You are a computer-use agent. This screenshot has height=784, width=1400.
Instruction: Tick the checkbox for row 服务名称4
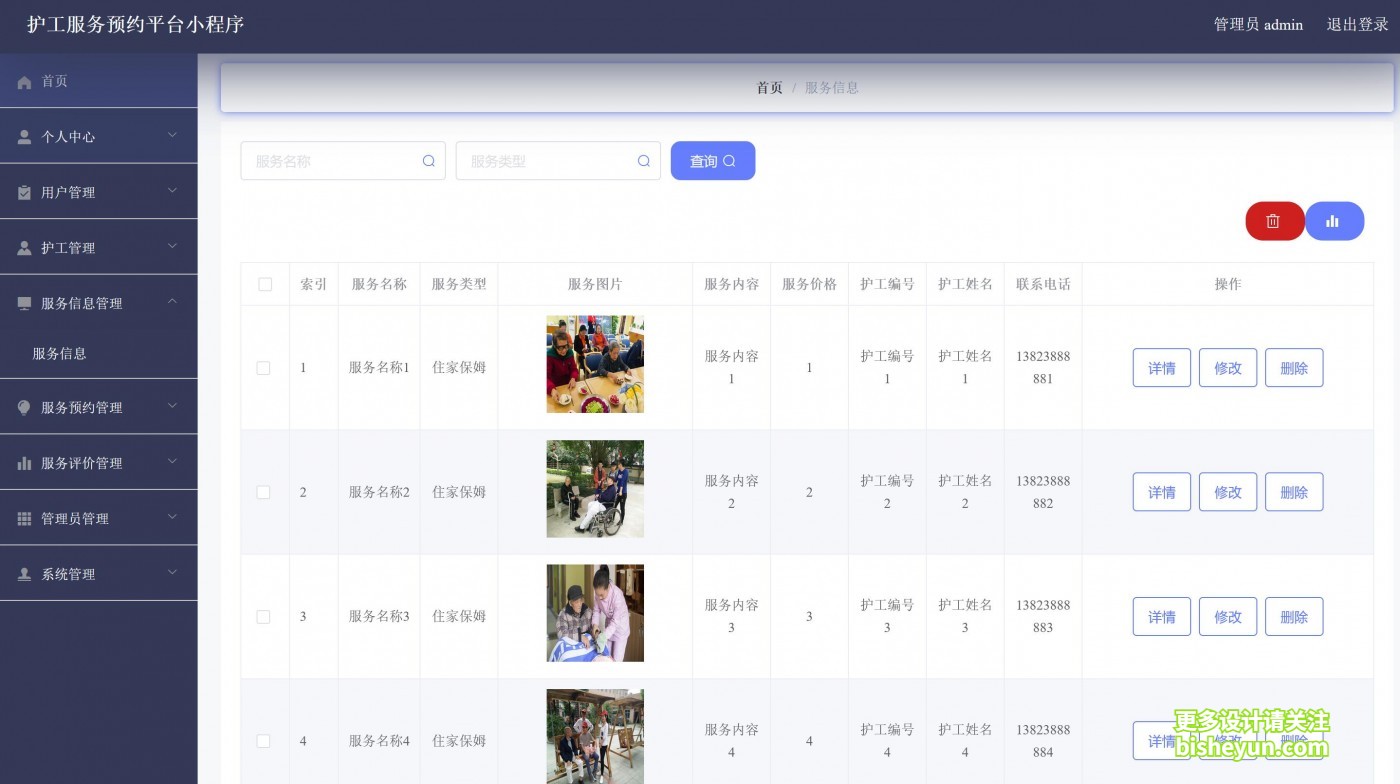263,741
